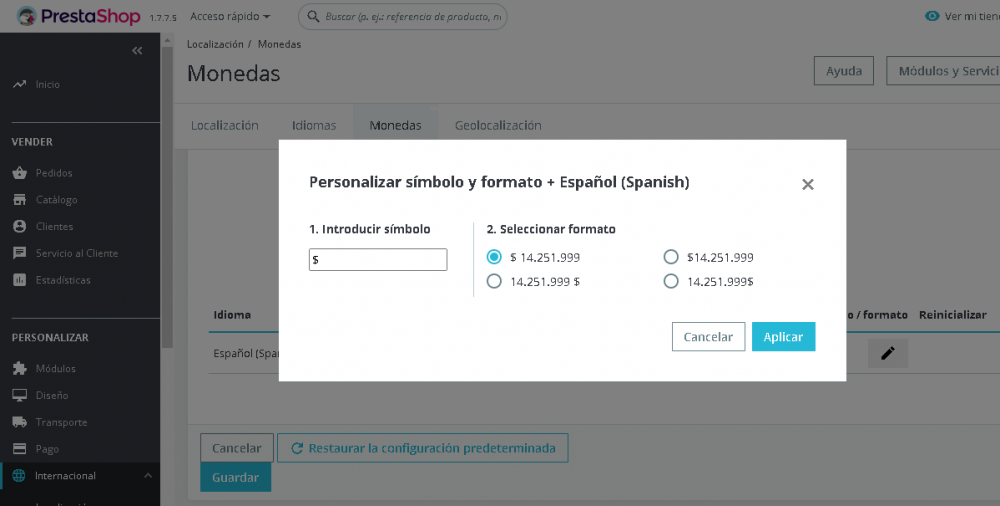Collapse the Internacional menu section
This screenshot has height=506, width=1000.
click(x=148, y=476)
